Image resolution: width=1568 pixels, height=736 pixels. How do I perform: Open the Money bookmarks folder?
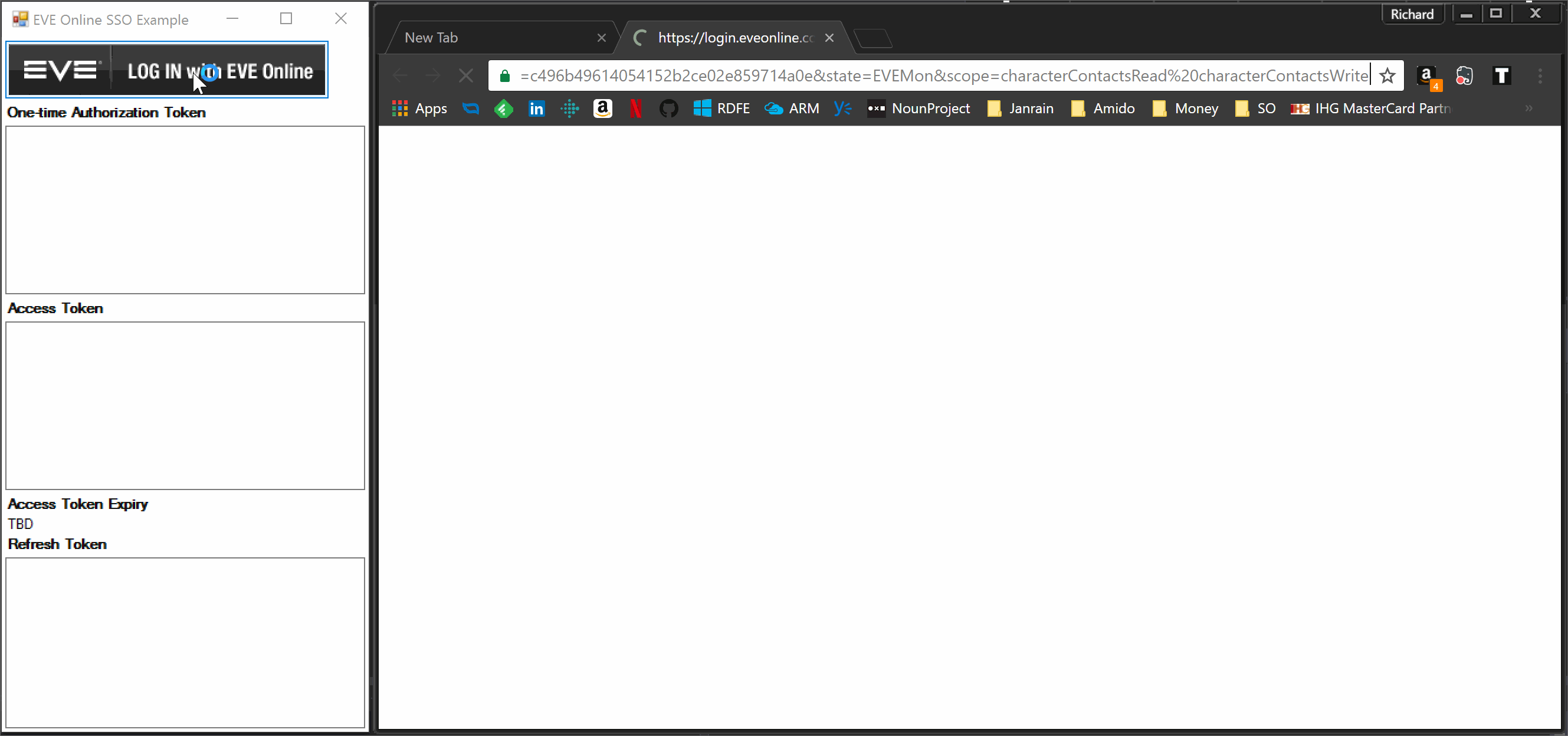(x=1185, y=109)
